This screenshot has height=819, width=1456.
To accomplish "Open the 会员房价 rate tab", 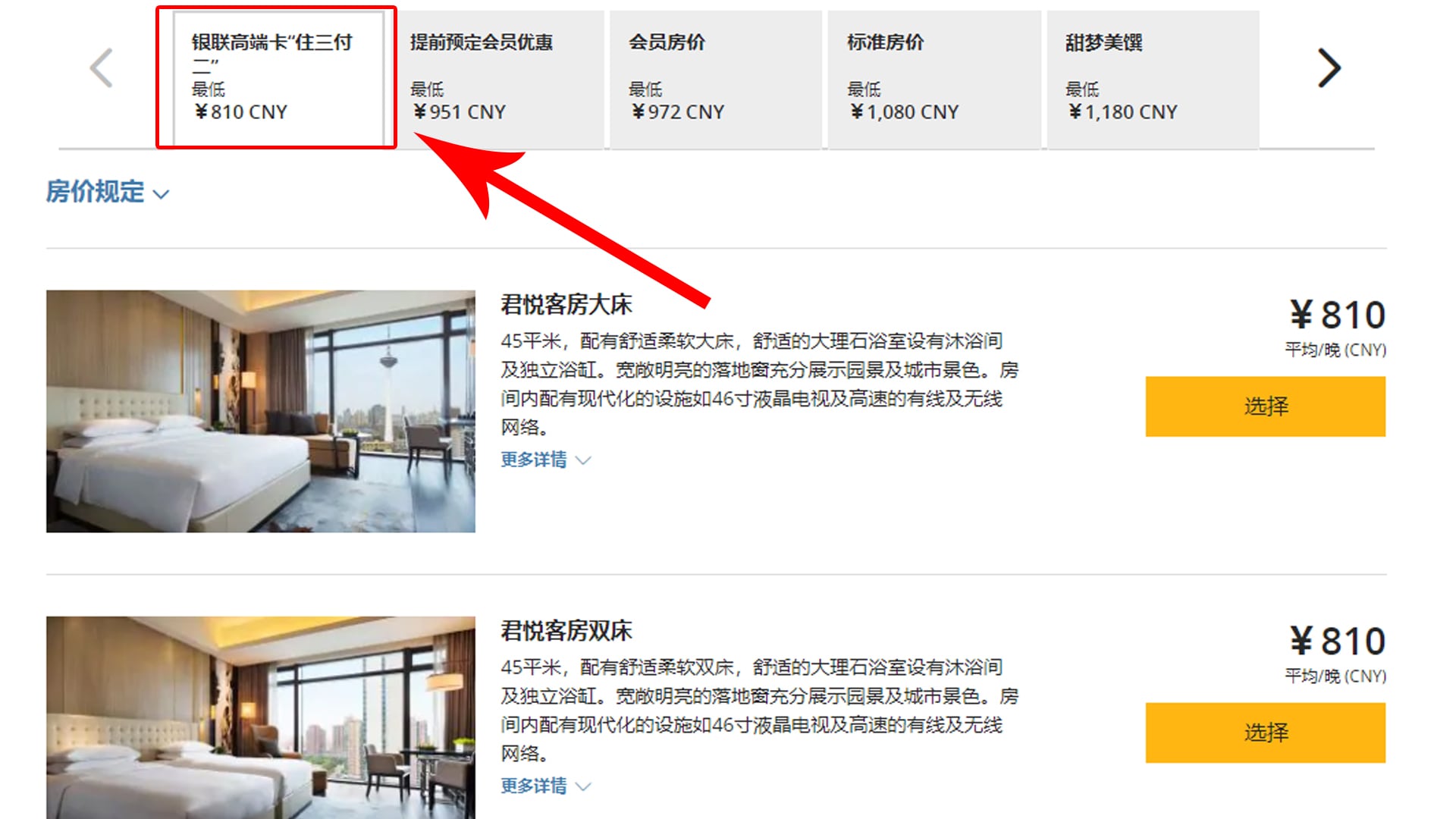I will pos(716,78).
